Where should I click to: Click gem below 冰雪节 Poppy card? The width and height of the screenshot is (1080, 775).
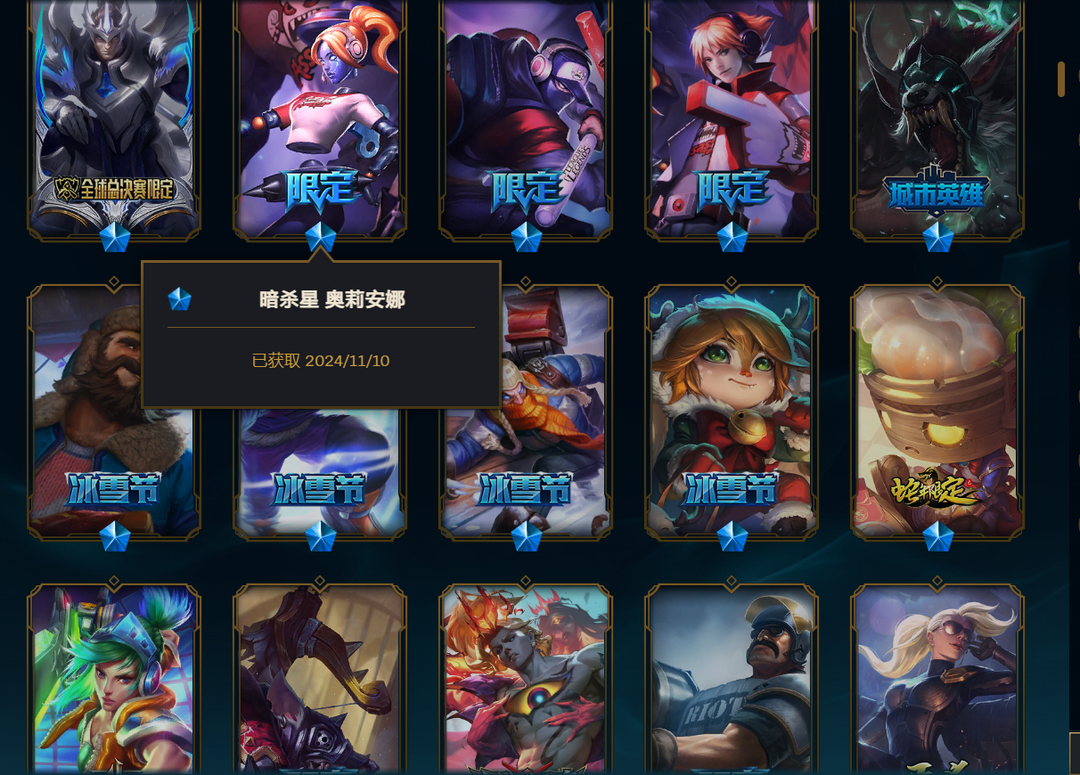point(731,537)
